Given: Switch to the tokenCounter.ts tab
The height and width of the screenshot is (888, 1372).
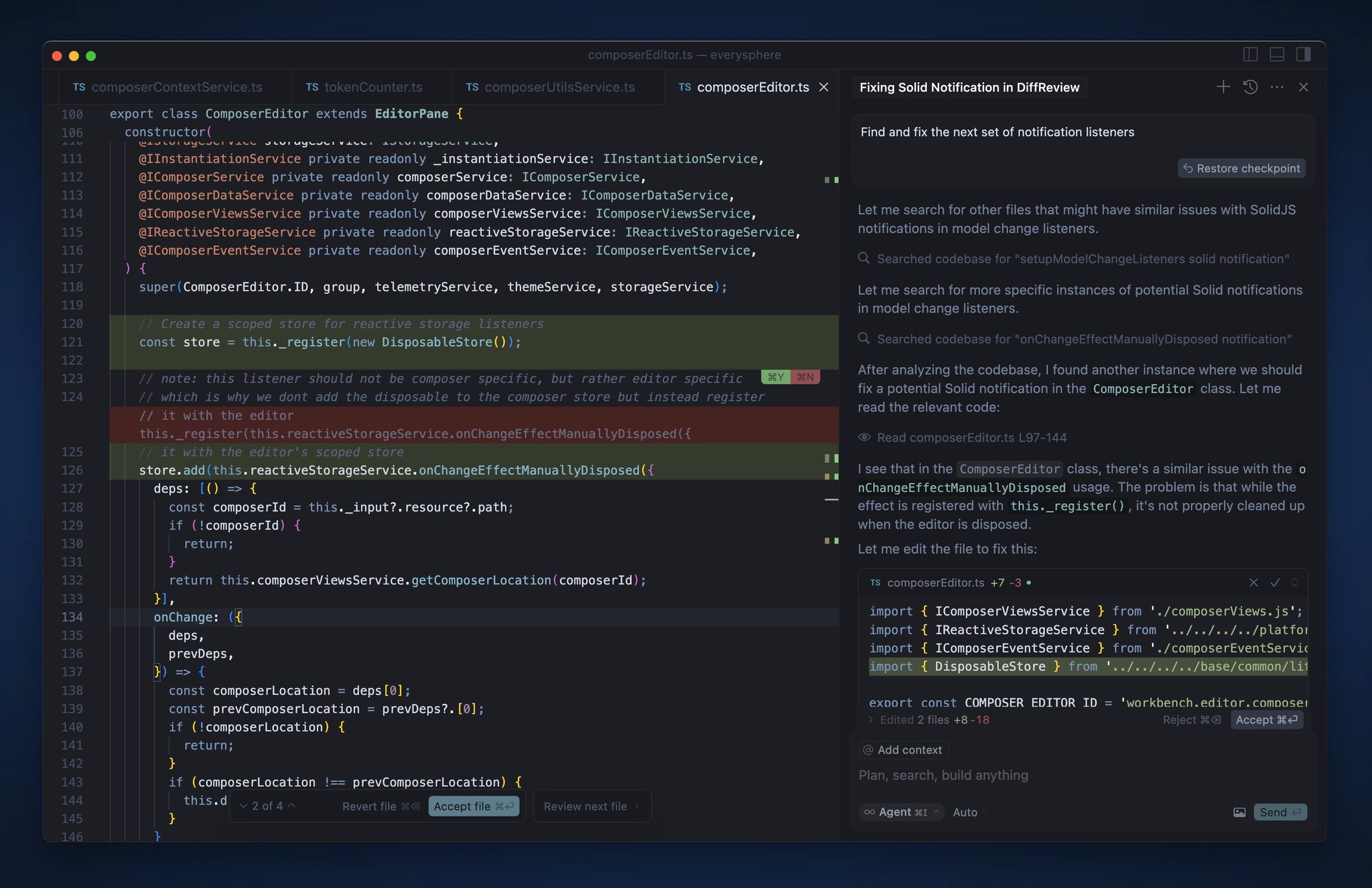Looking at the screenshot, I should click(364, 87).
